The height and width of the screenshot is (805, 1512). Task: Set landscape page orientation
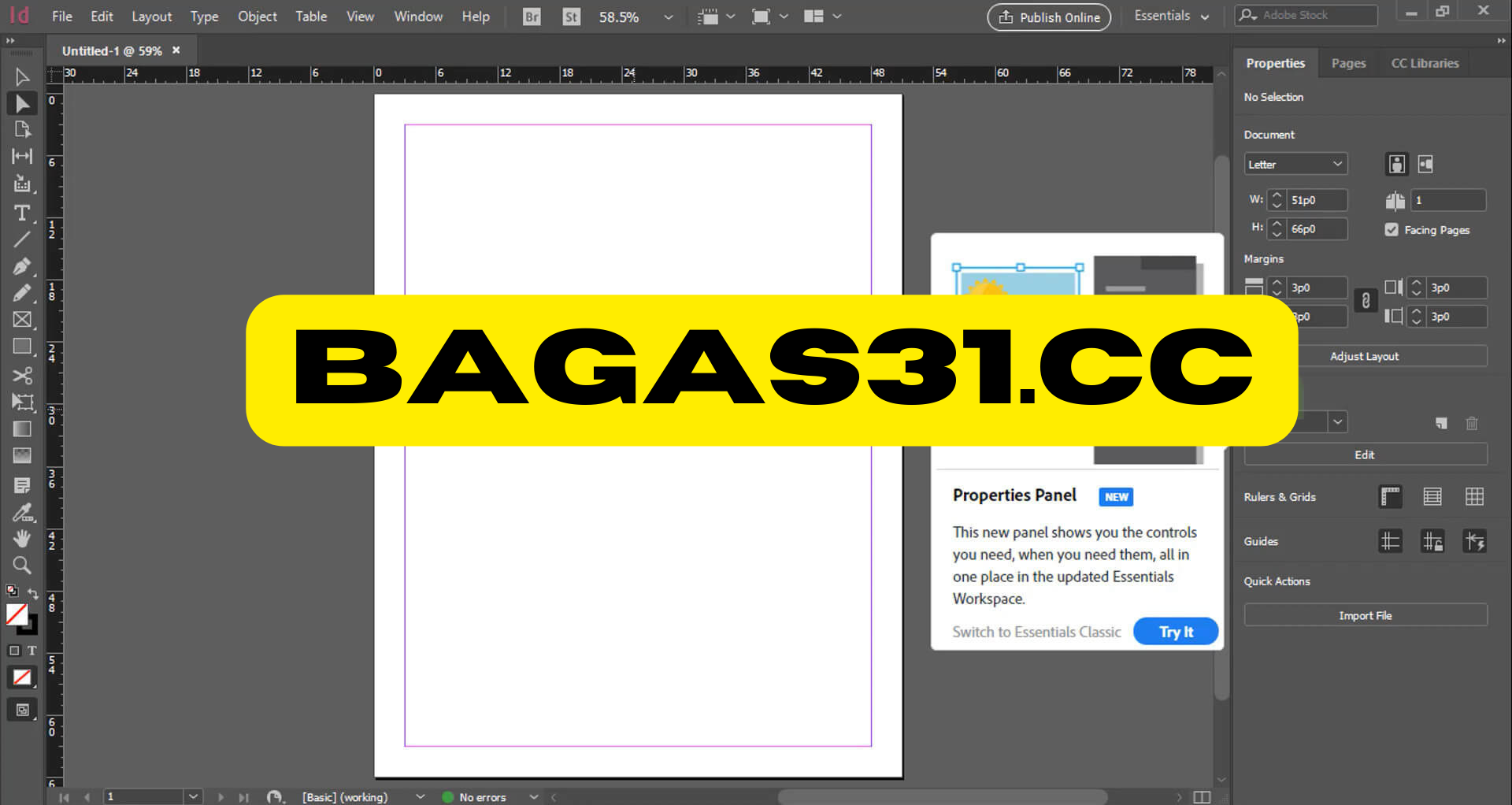coord(1425,164)
